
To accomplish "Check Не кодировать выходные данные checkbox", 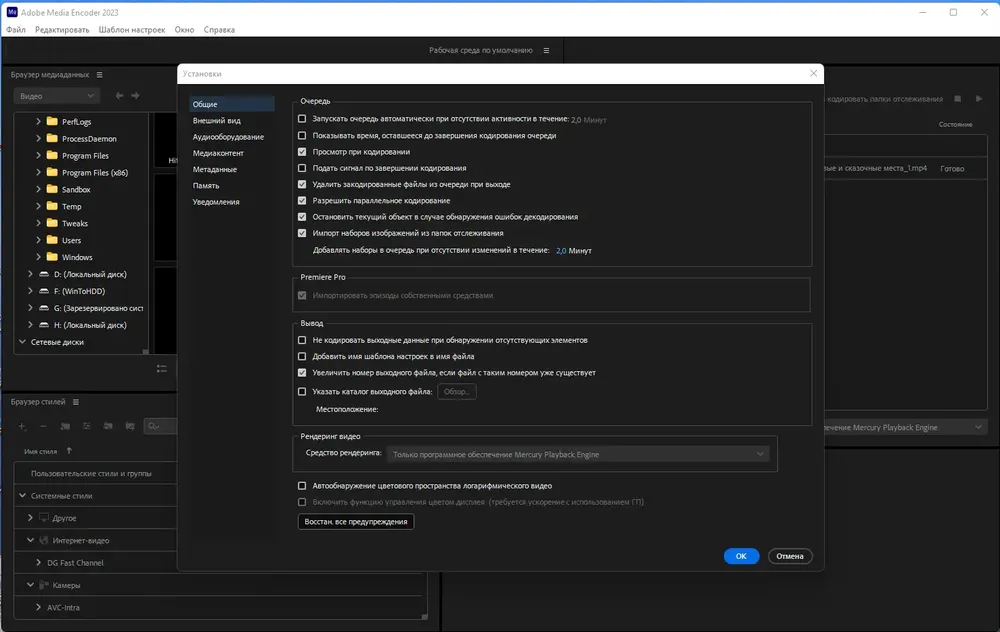I will [302, 340].
